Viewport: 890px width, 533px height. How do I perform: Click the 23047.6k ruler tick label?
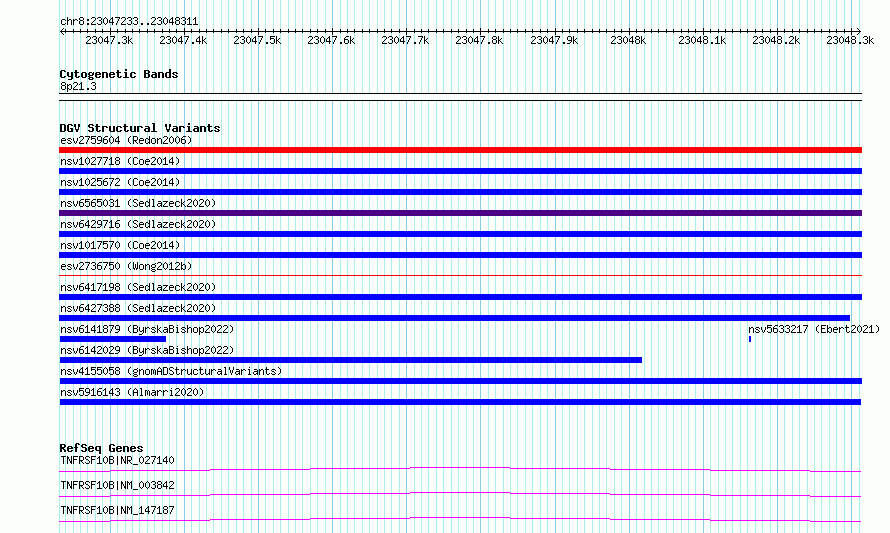(x=331, y=40)
